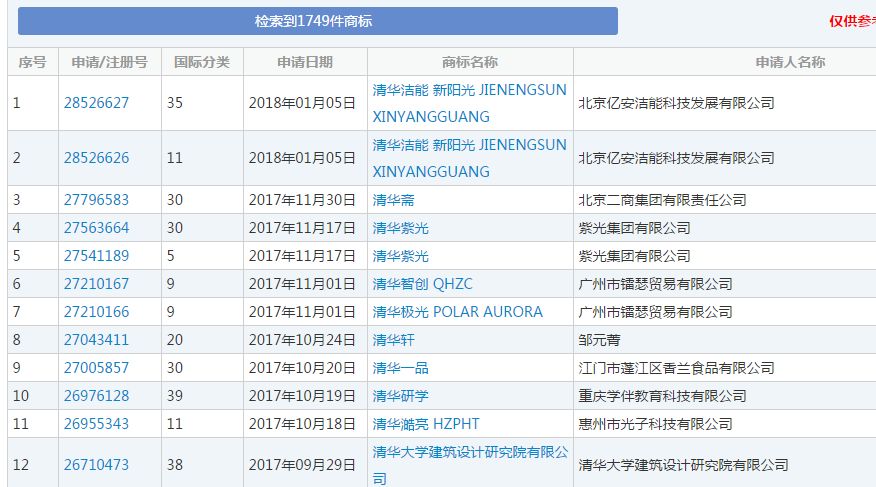876x487 pixels.
Task: Select applicant 重庆学伴教育科技有限公司
Action: click(x=662, y=395)
